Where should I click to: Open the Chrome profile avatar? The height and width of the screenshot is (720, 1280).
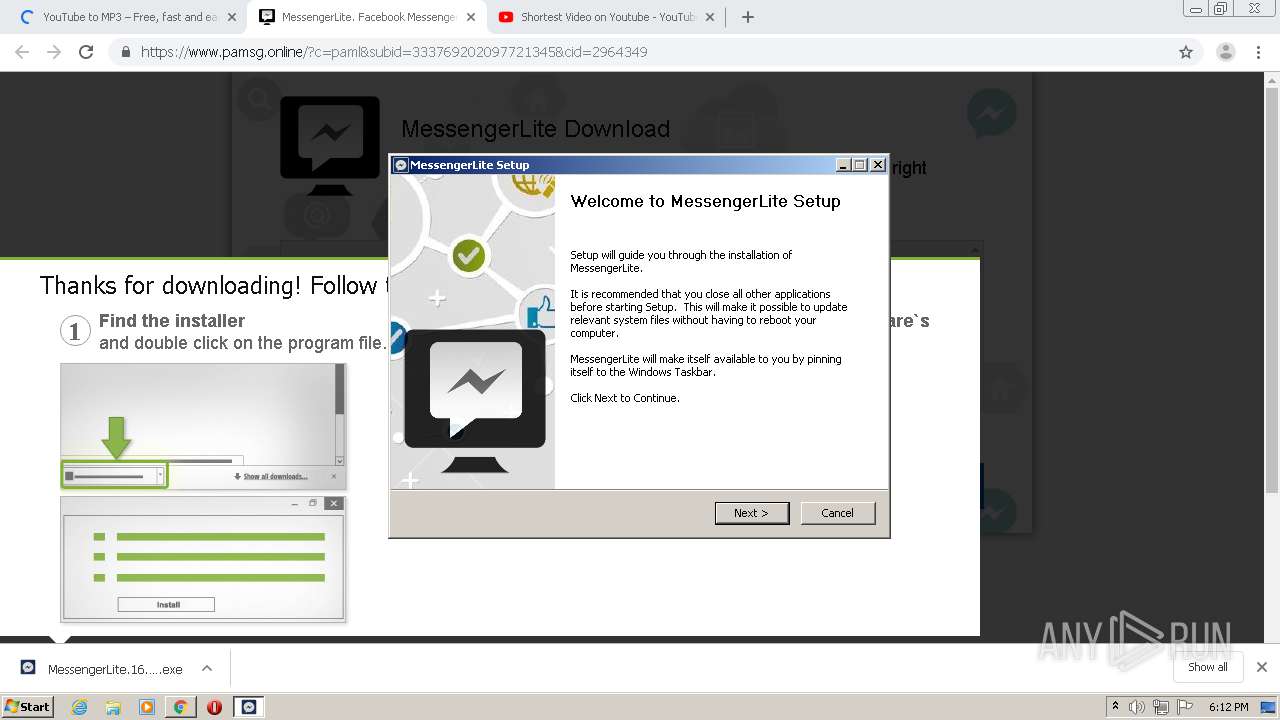(1225, 52)
